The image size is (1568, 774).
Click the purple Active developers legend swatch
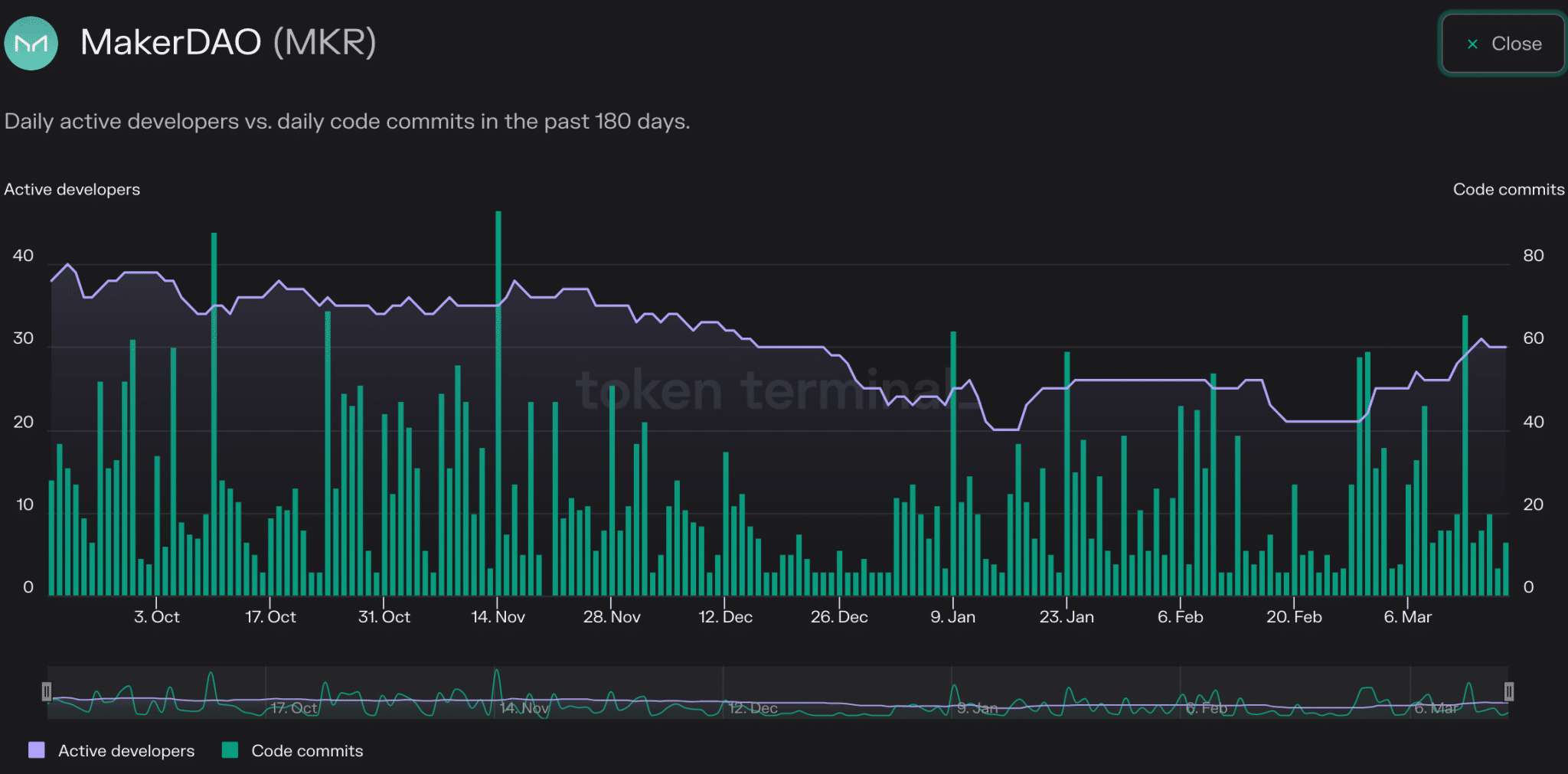pos(37,750)
